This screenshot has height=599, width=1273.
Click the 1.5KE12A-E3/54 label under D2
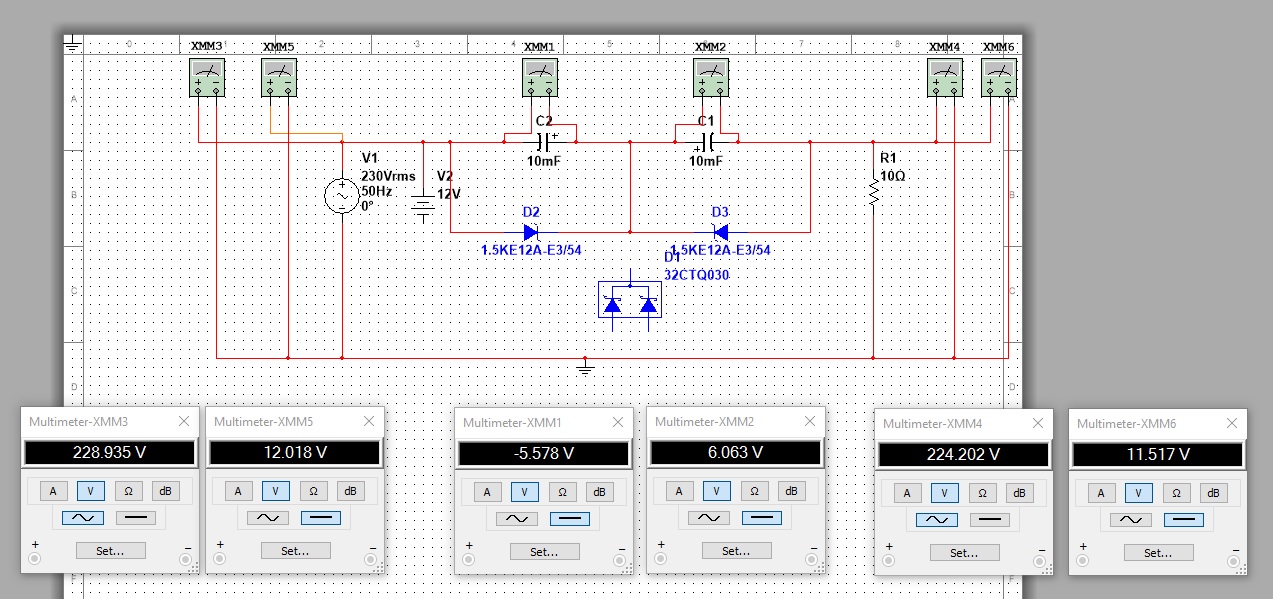[x=531, y=250]
